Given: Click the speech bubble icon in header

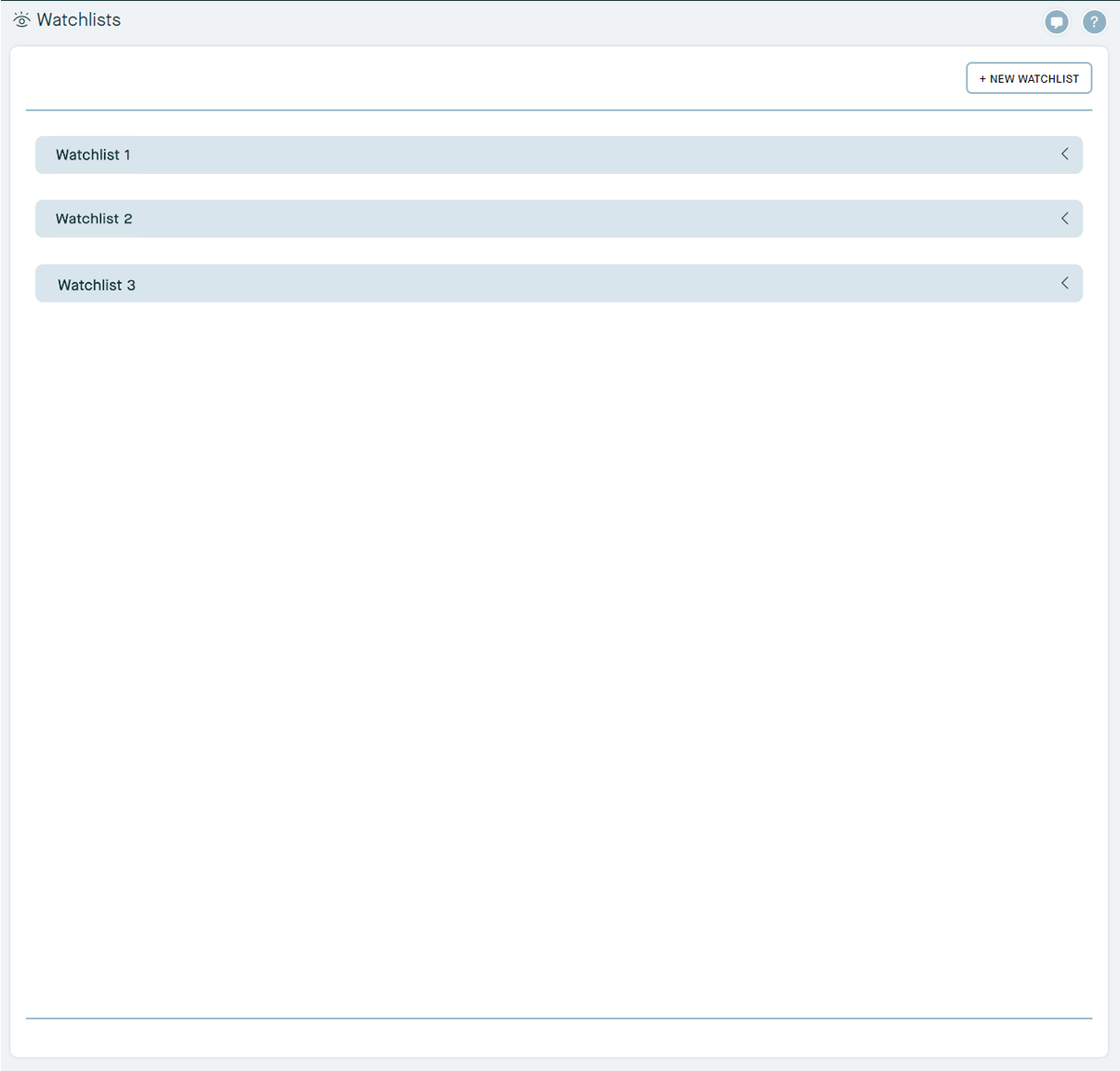Looking at the screenshot, I should tap(1057, 21).
